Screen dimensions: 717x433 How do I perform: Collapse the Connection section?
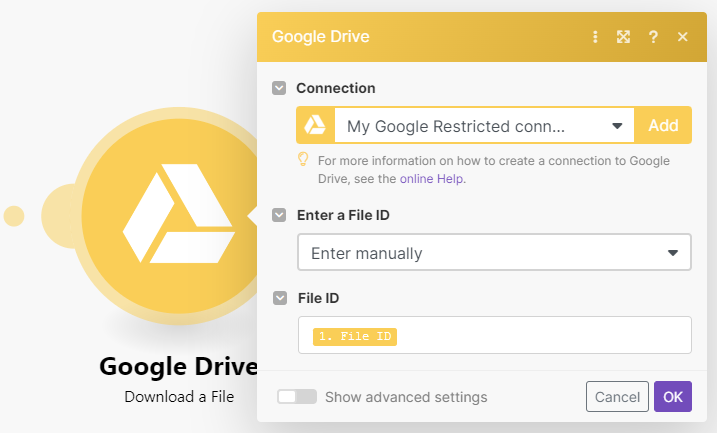click(279, 88)
